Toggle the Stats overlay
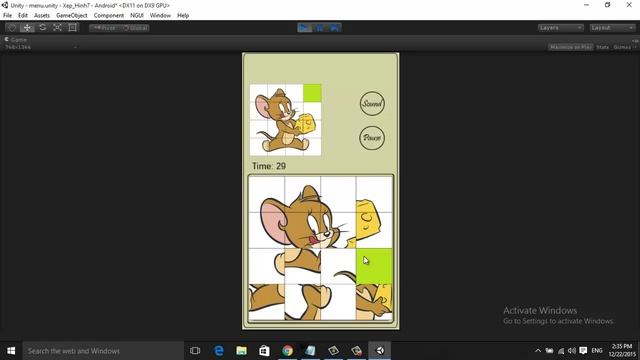 coord(602,47)
